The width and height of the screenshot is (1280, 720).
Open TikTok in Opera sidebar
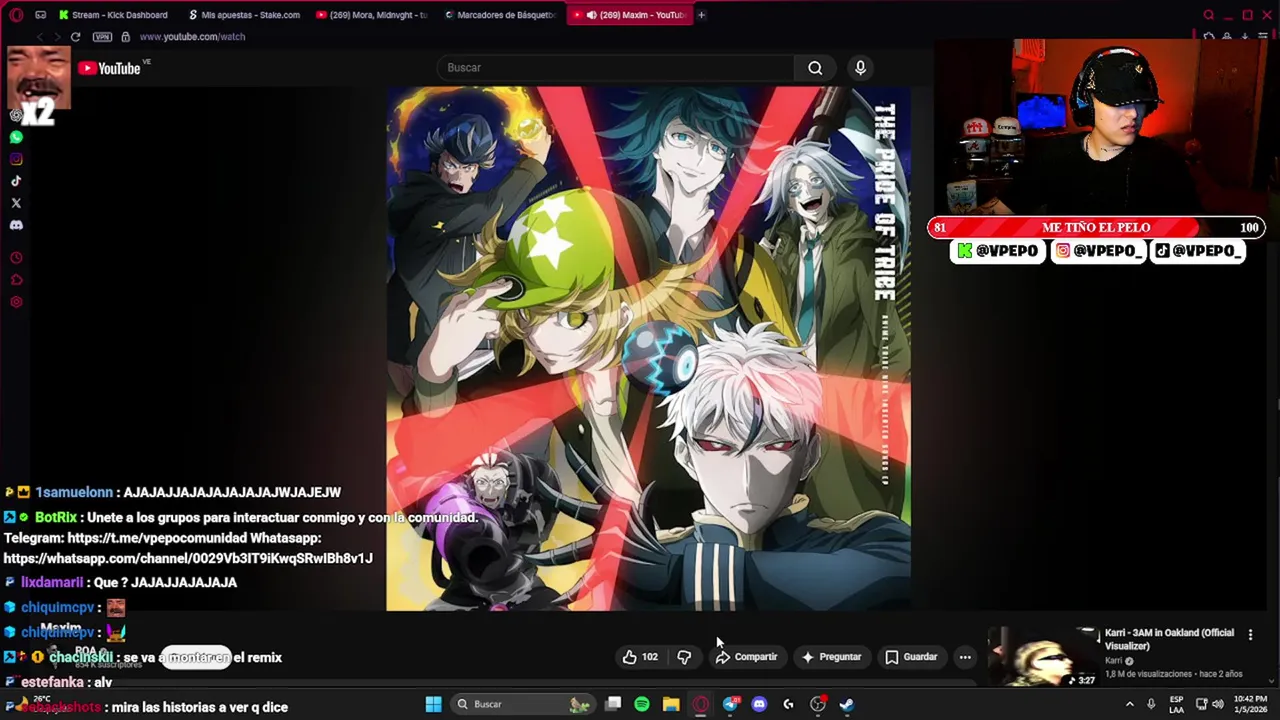pos(16,181)
